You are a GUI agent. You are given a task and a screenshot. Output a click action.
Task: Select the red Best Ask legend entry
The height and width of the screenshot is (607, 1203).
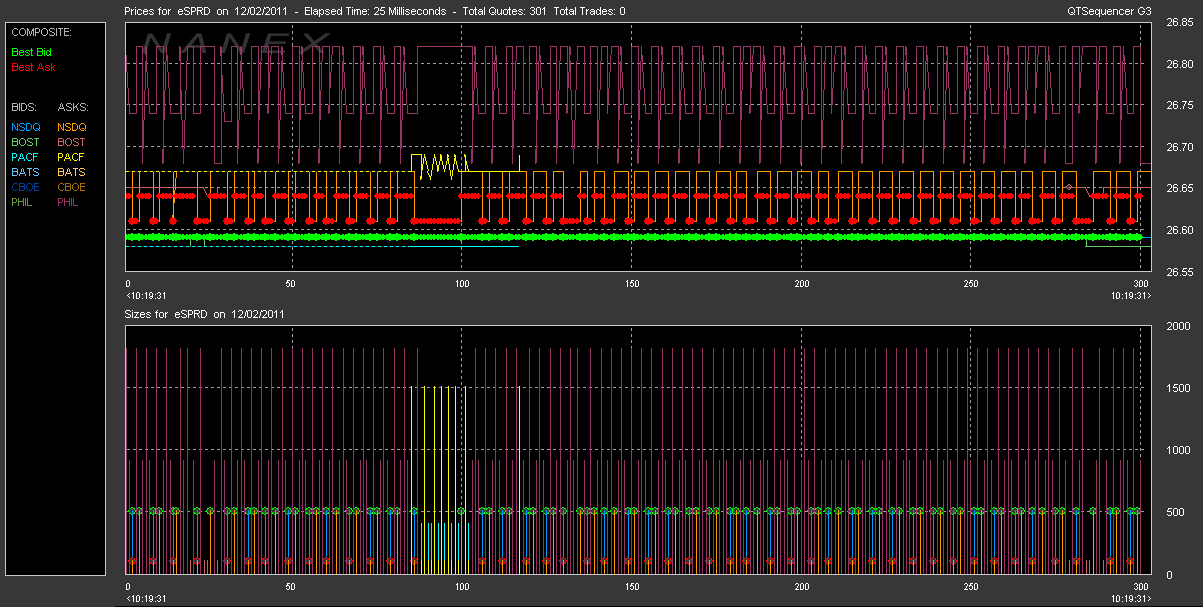coord(33,67)
